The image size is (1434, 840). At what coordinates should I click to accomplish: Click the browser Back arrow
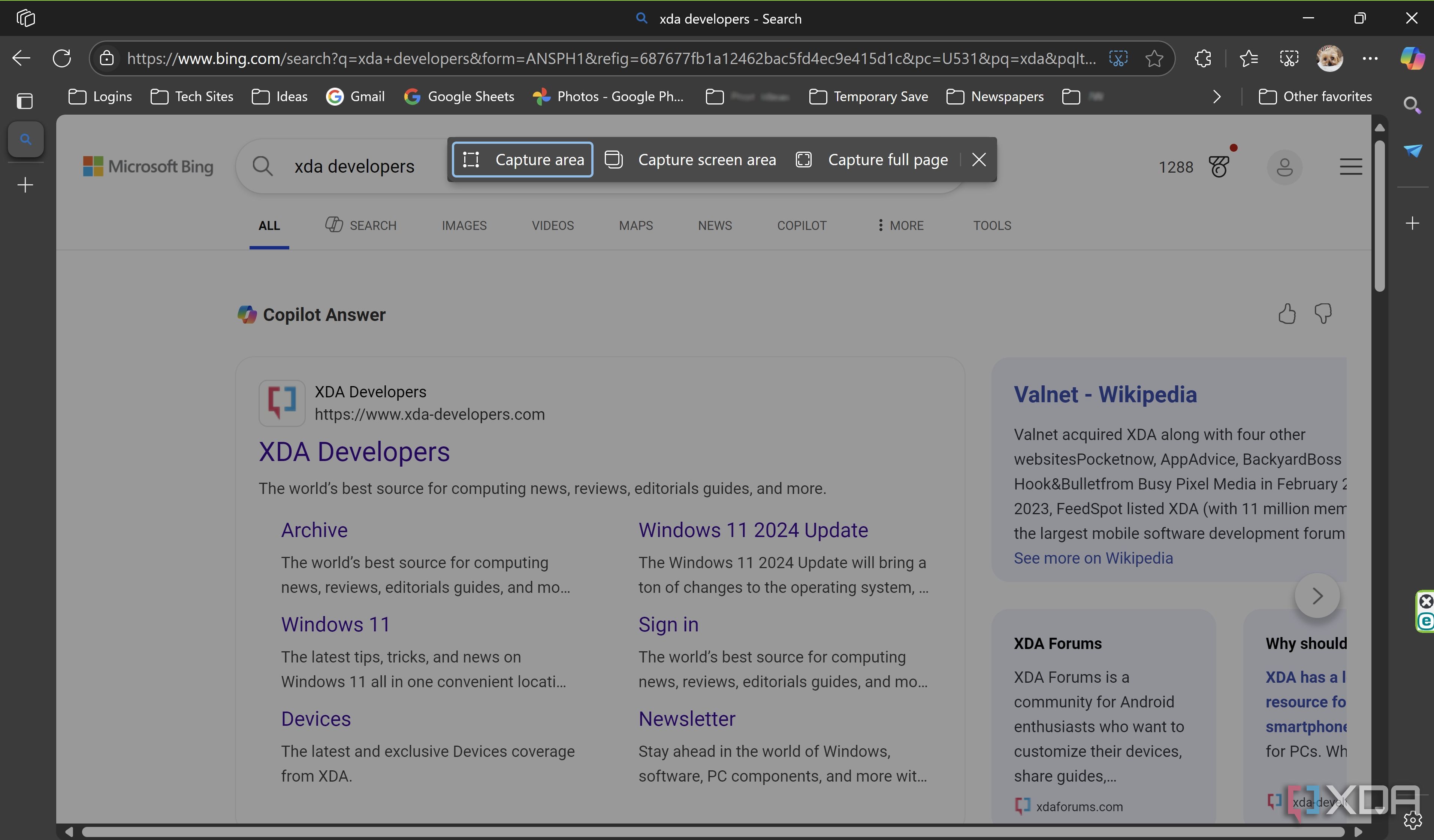click(x=22, y=58)
